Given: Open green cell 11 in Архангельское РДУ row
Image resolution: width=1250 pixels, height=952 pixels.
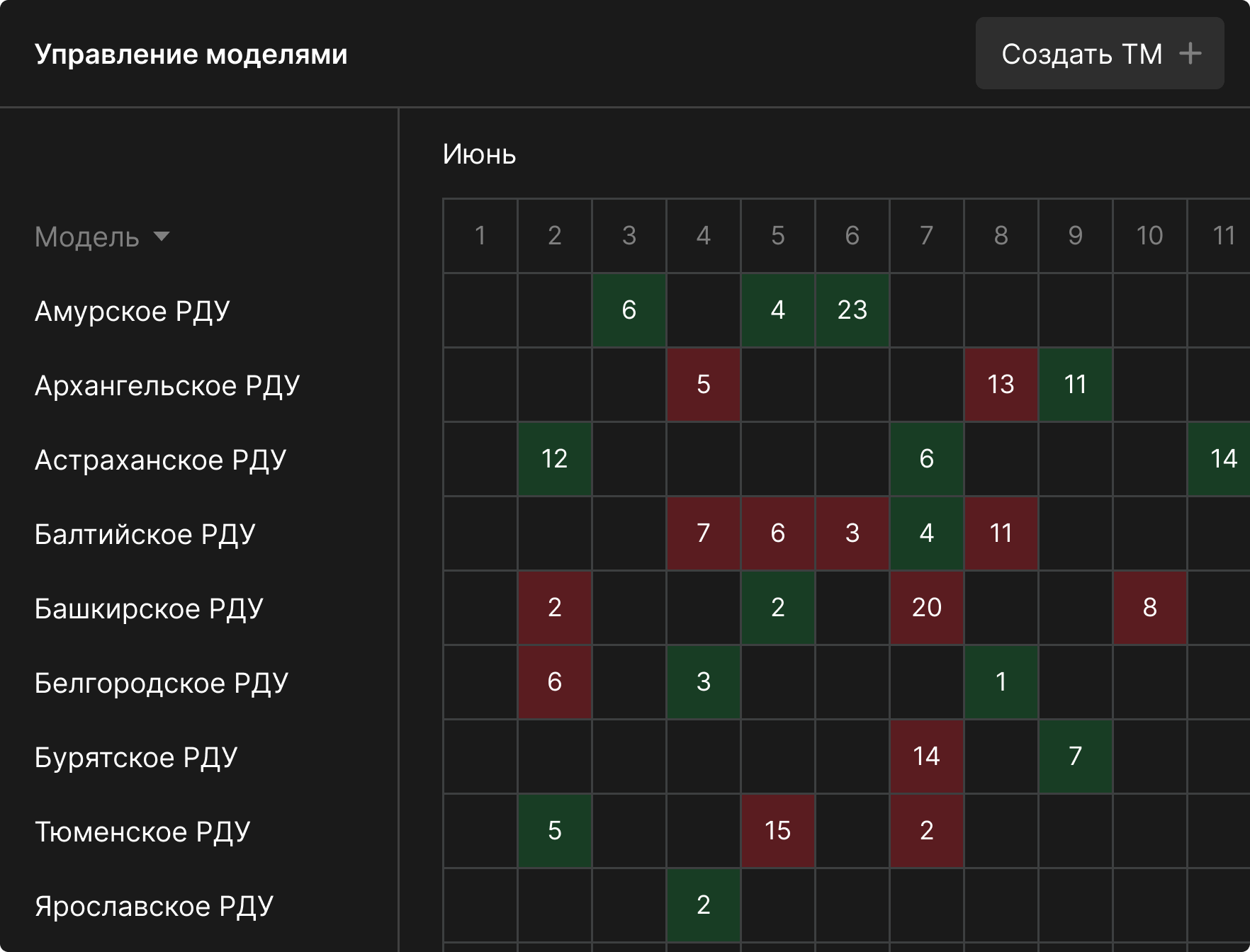Looking at the screenshot, I should [x=1076, y=385].
